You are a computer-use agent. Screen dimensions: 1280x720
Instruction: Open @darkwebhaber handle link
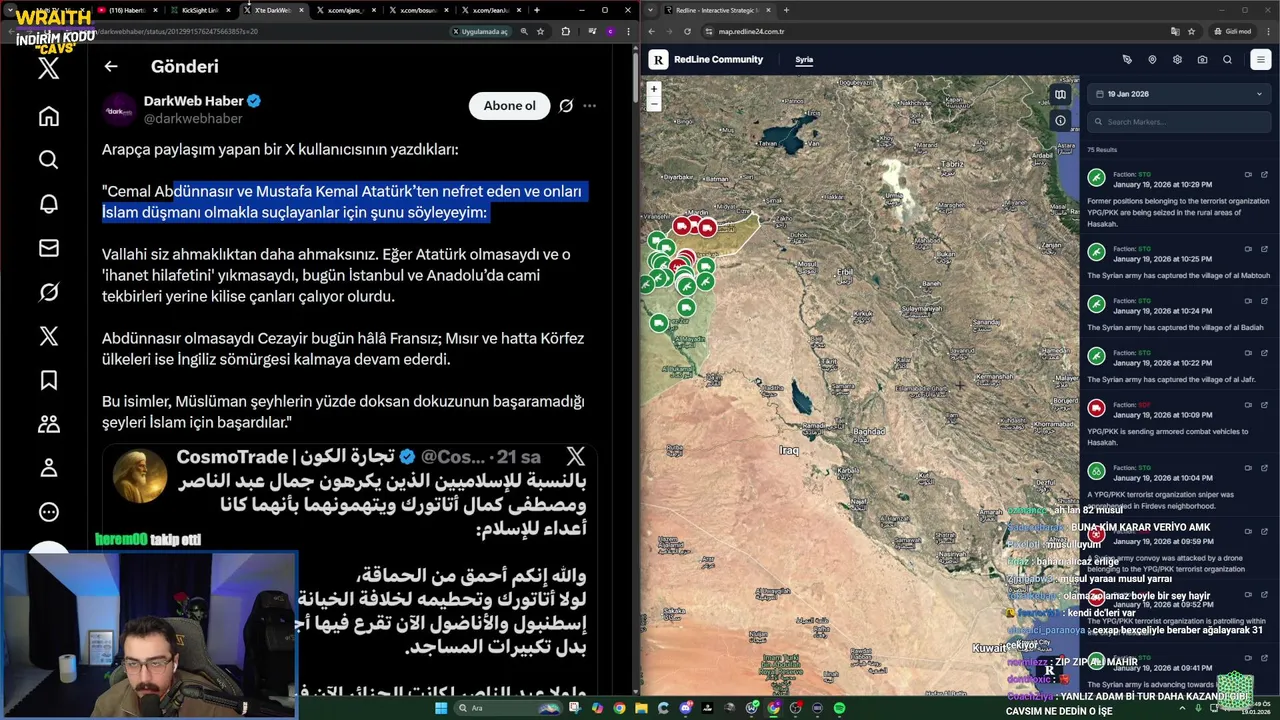[x=193, y=119]
